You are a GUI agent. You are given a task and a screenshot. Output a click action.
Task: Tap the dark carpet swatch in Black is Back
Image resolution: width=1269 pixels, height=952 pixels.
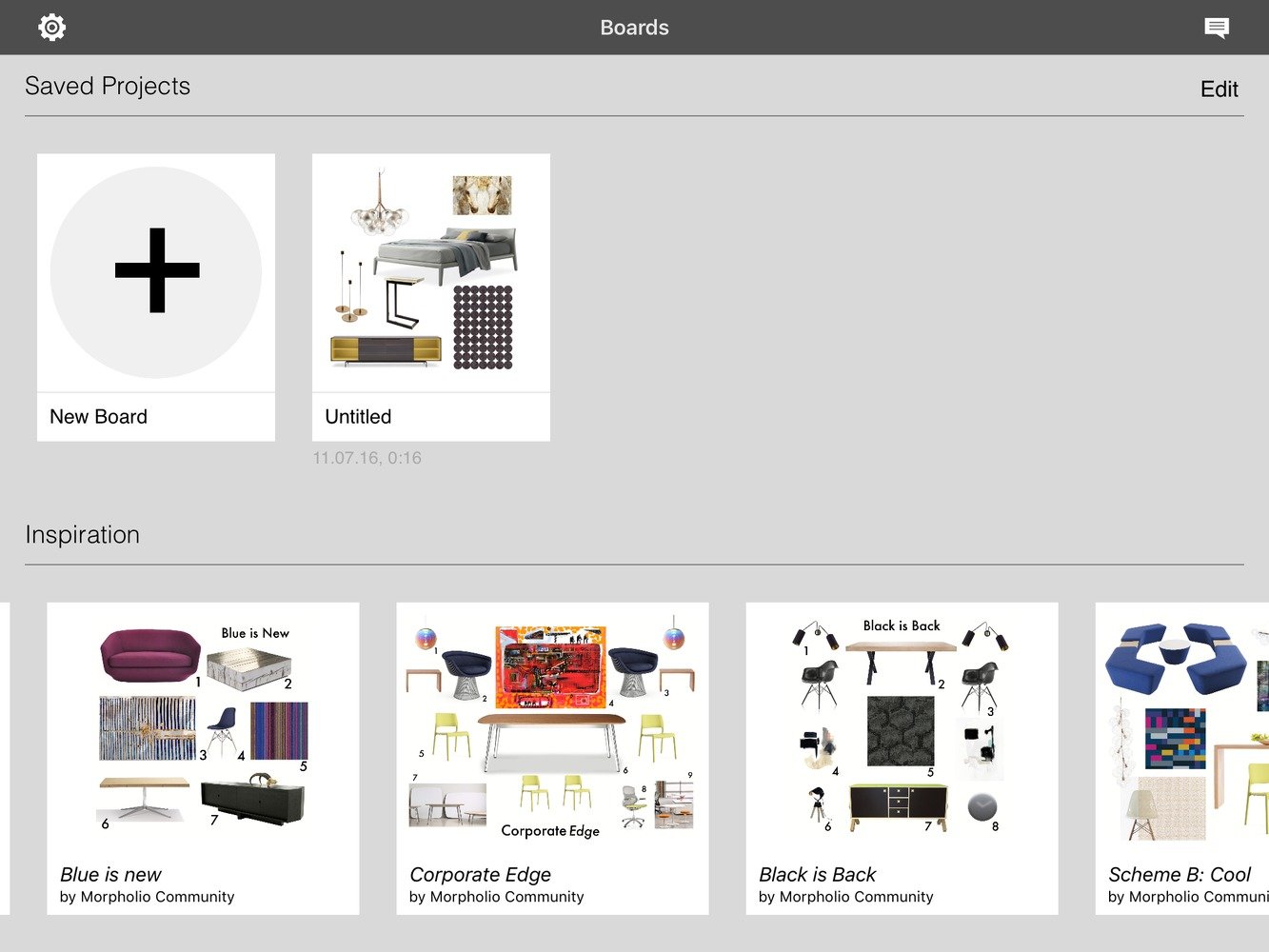[x=901, y=730]
